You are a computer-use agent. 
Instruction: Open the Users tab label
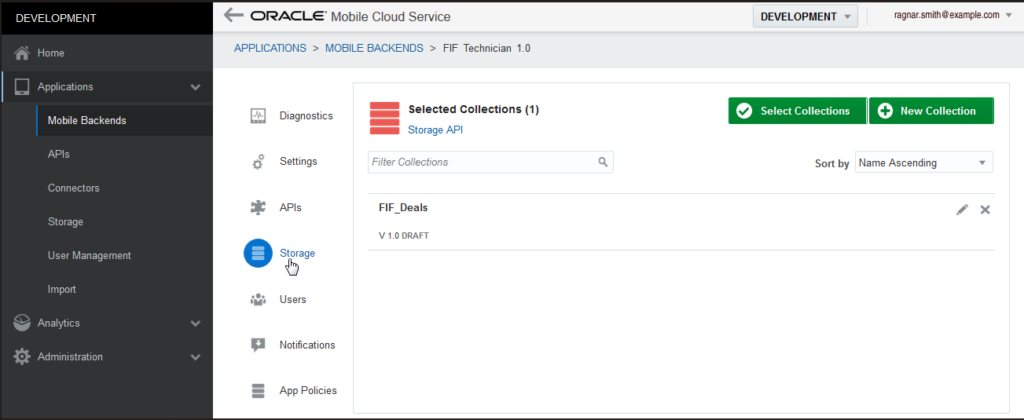[x=293, y=300]
